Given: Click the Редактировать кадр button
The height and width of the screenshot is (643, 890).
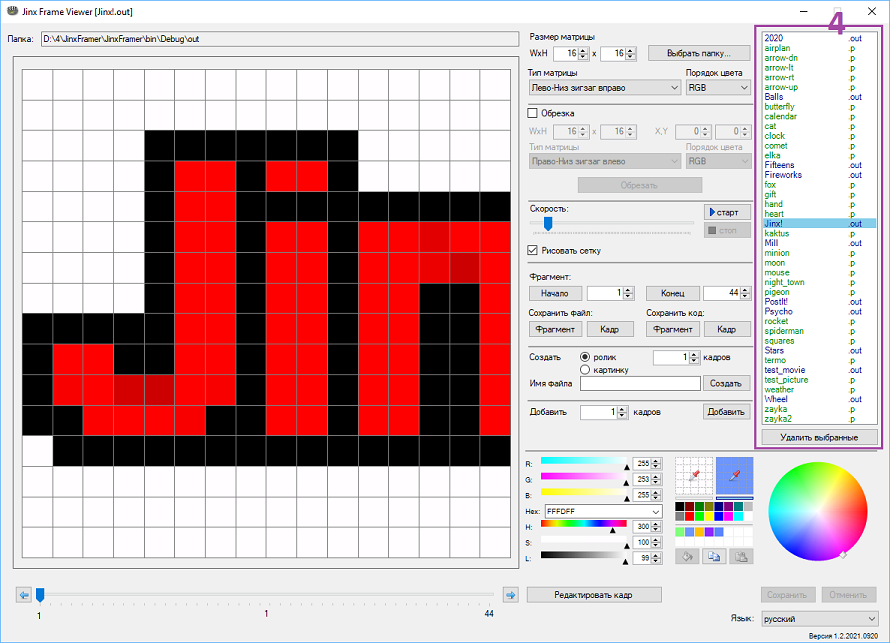Looking at the screenshot, I should point(594,595).
